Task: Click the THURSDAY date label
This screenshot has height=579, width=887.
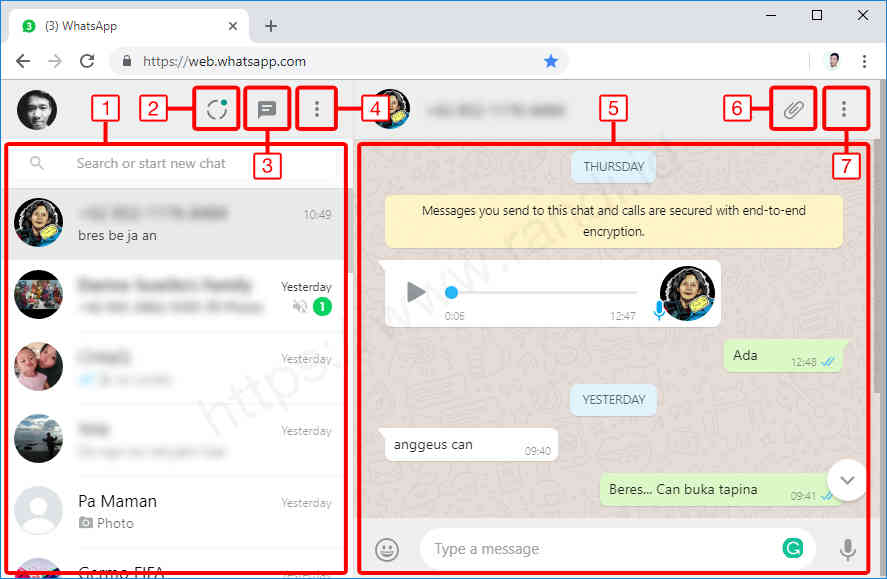Action: pos(614,167)
